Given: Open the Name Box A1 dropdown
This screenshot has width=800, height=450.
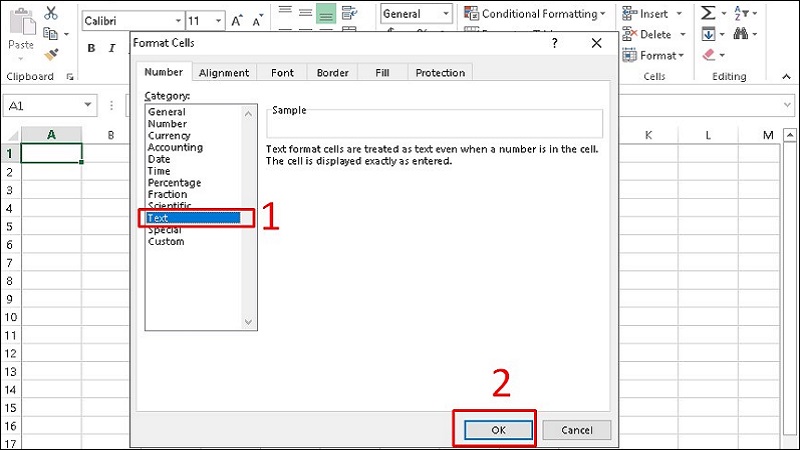Looking at the screenshot, I should [x=88, y=105].
